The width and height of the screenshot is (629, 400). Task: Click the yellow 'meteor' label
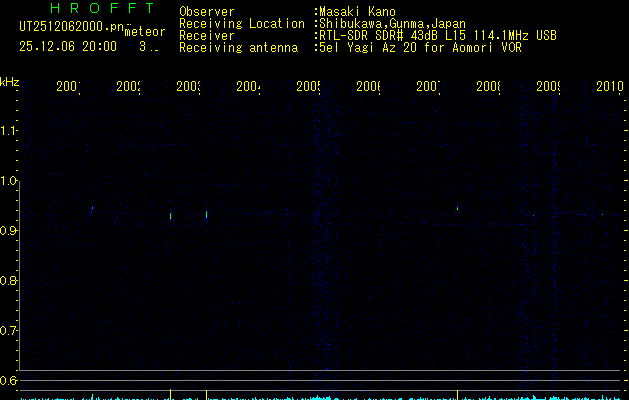point(145,32)
